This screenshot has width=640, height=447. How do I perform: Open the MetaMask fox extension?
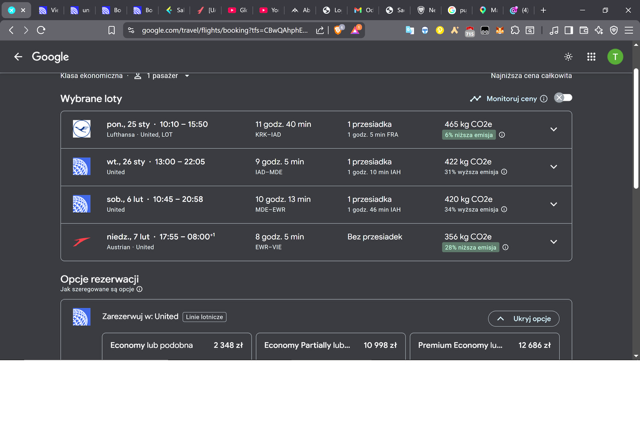coord(500,30)
